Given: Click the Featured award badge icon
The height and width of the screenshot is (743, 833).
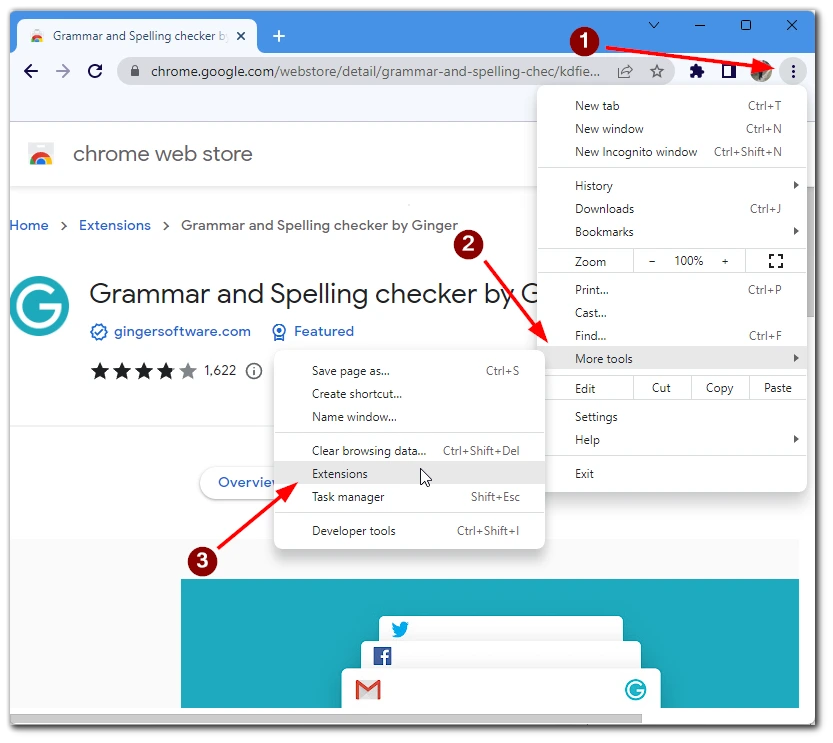Looking at the screenshot, I should (279, 332).
